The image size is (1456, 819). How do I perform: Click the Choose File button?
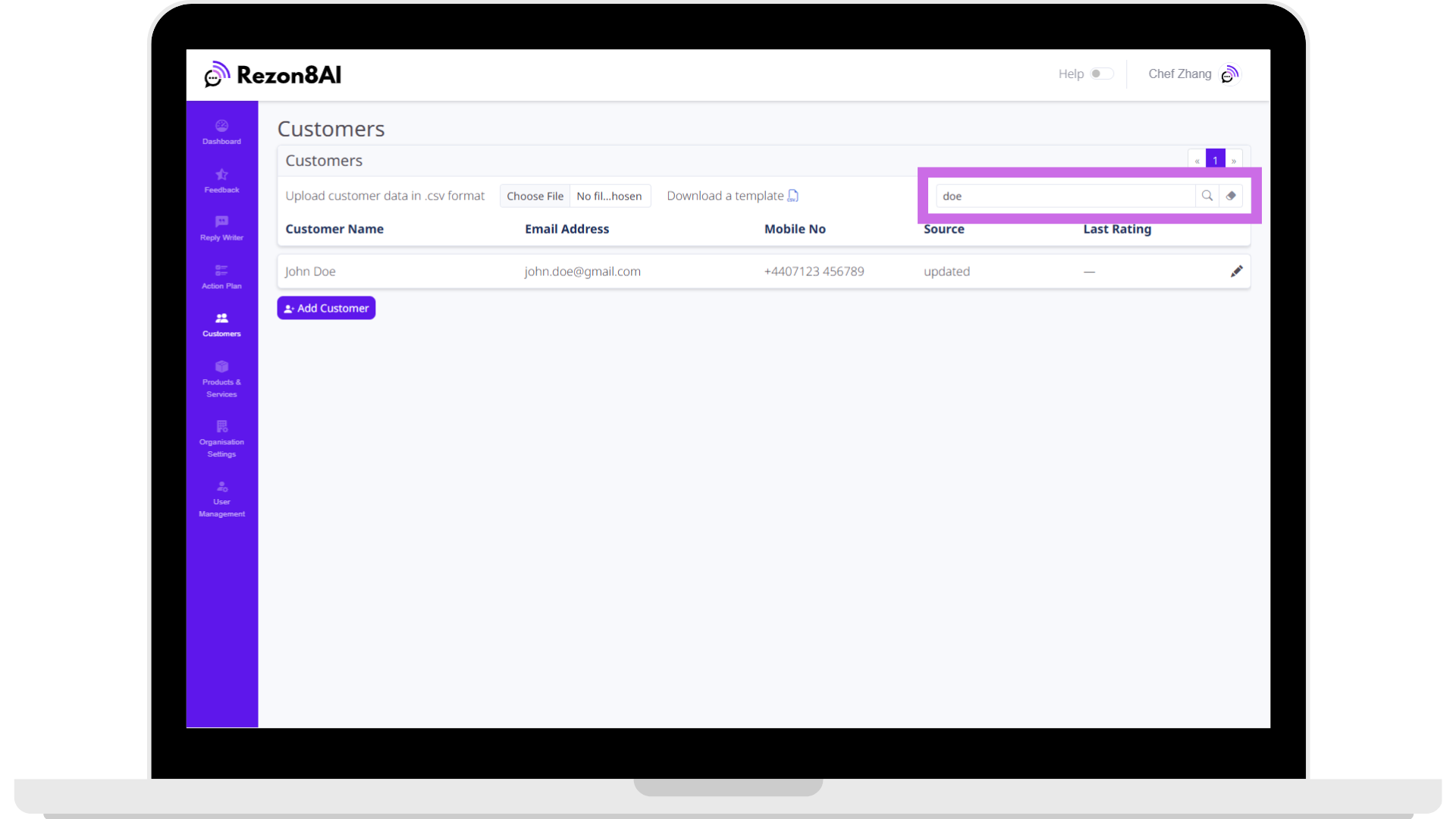tap(535, 196)
